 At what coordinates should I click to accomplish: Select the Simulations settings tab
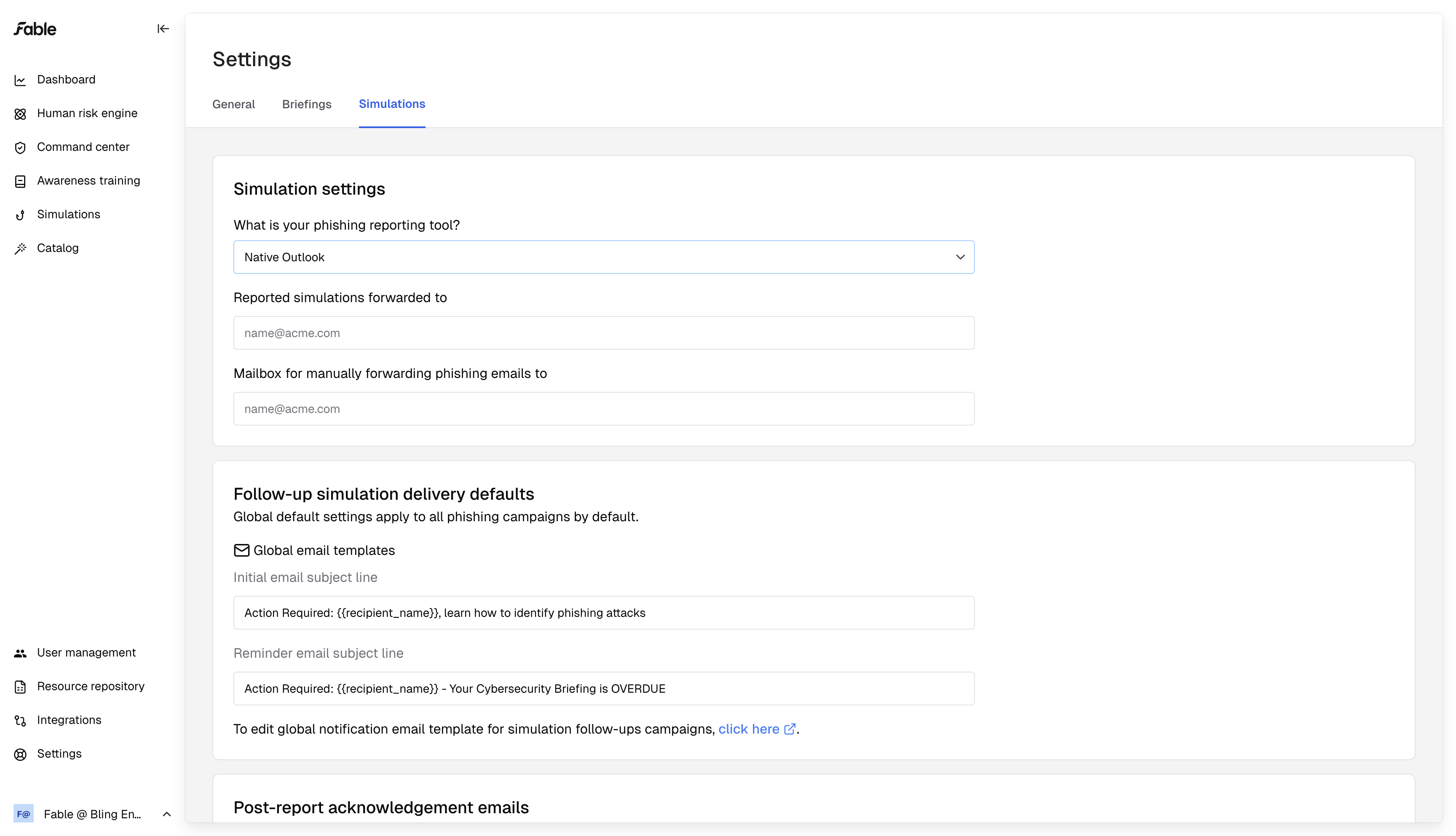(392, 104)
